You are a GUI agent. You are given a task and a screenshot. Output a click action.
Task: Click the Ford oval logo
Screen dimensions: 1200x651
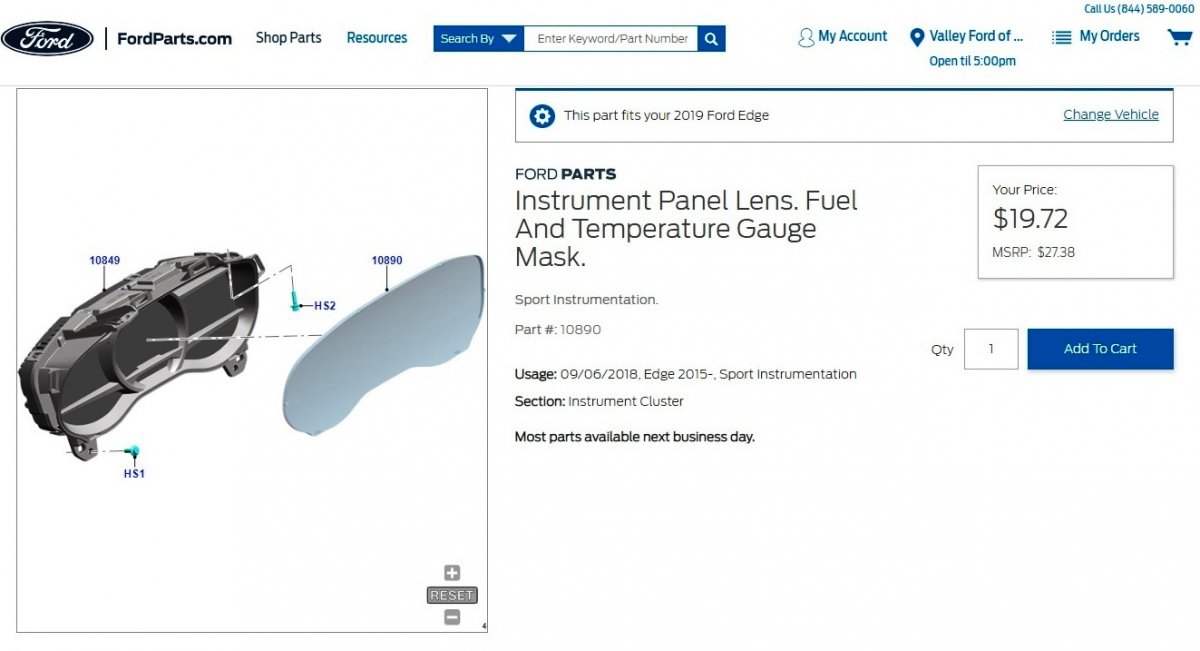(47, 39)
